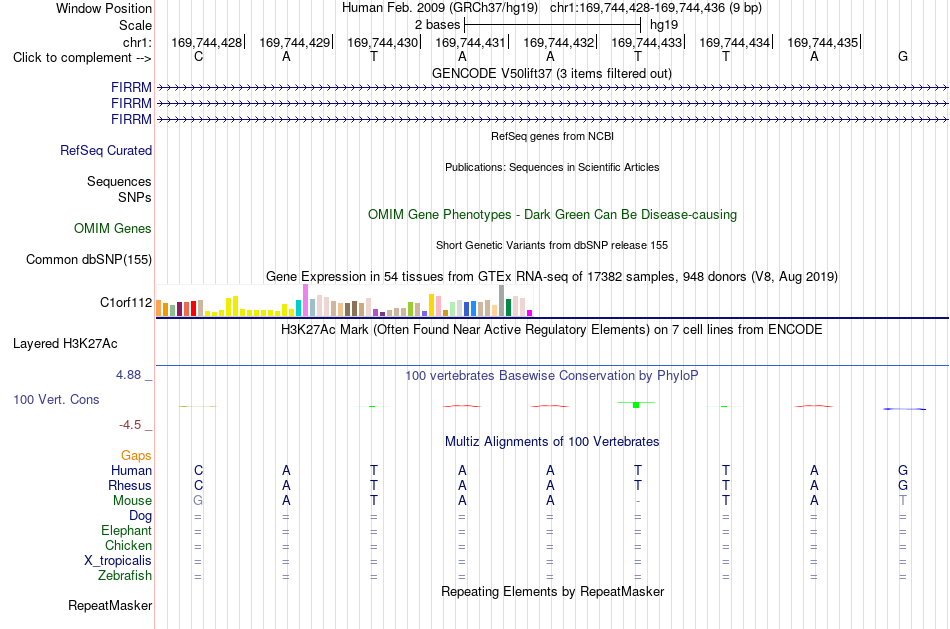Screen dimensions: 950x629
Task: Select the Zebrafish alignment row label
Action: click(125, 576)
